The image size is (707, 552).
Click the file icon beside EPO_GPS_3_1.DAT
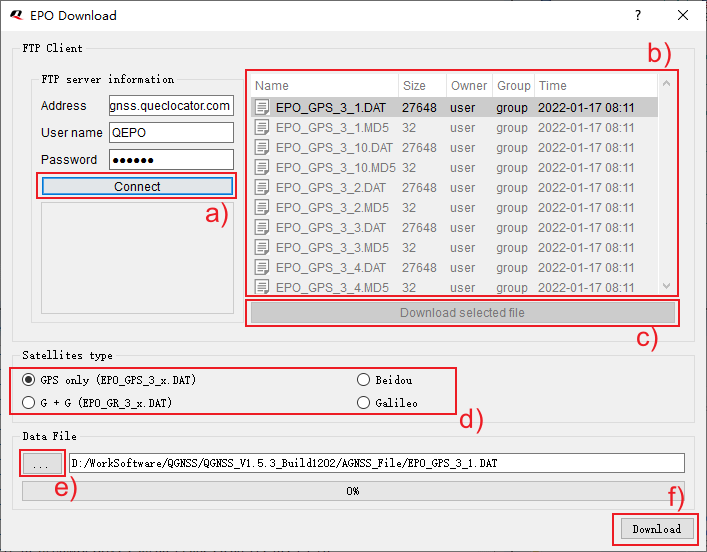pyautogui.click(x=262, y=107)
